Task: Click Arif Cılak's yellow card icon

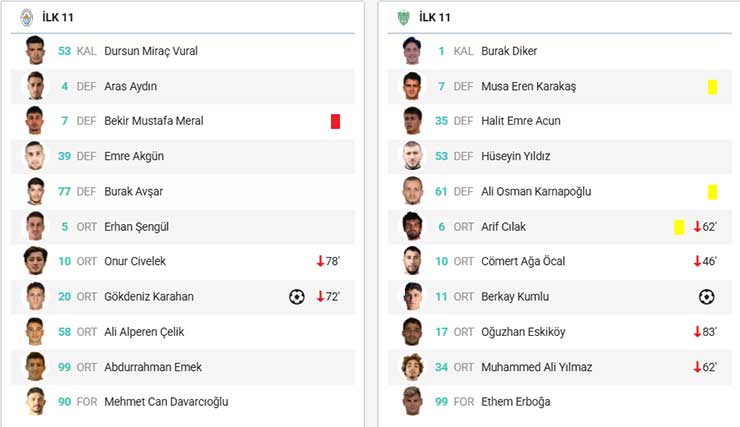Action: tap(679, 227)
